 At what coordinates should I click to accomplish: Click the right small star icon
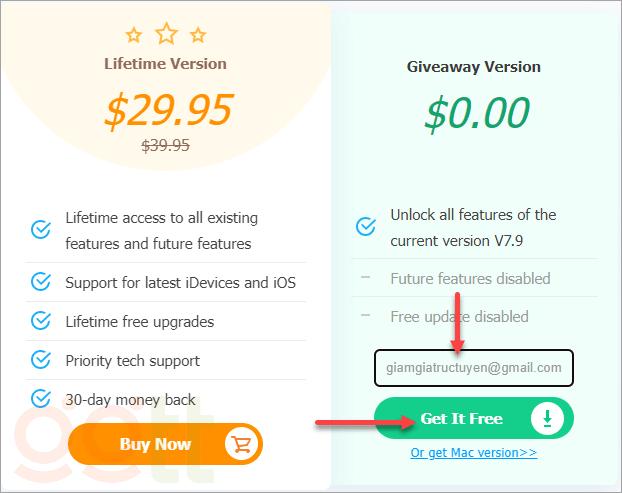coord(198,36)
